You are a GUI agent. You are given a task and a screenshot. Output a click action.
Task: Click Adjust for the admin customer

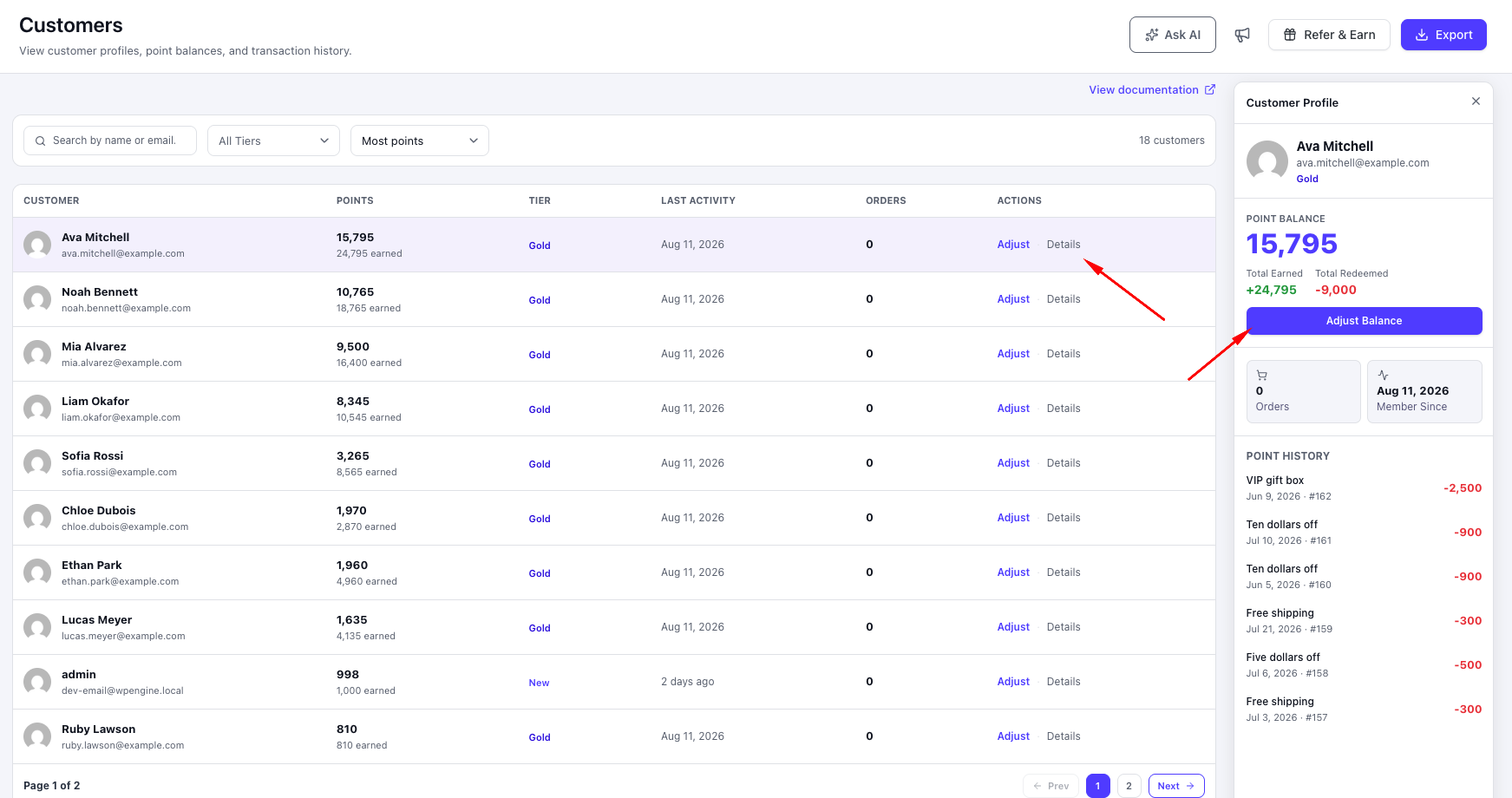pyautogui.click(x=1013, y=682)
